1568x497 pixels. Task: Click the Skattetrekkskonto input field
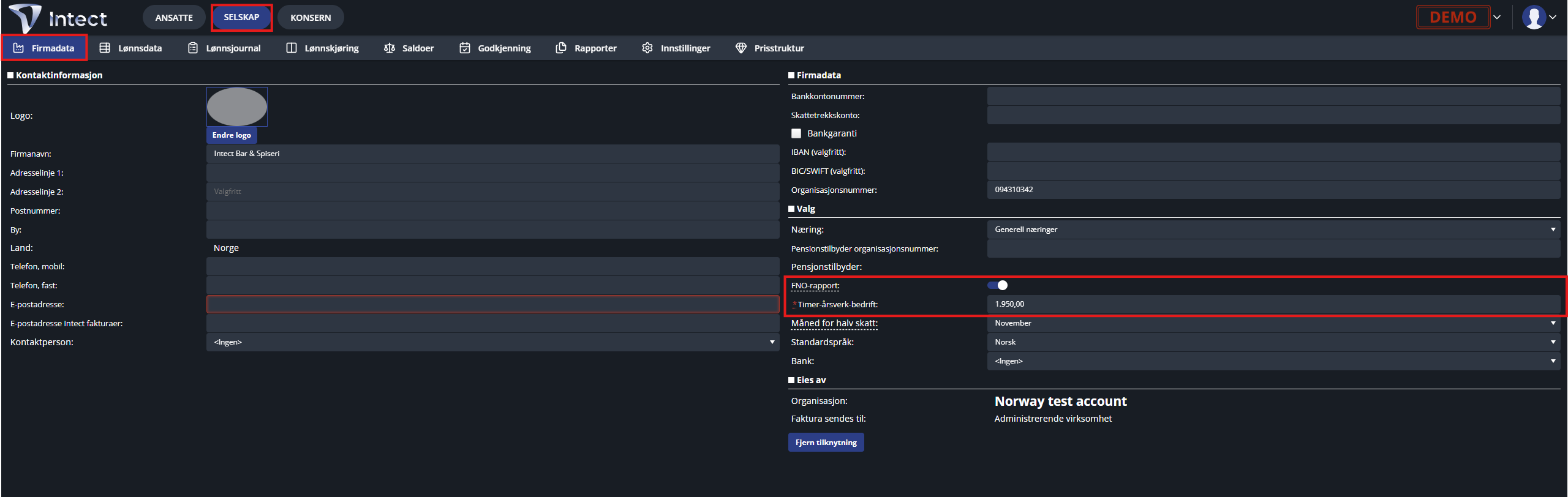[1273, 115]
